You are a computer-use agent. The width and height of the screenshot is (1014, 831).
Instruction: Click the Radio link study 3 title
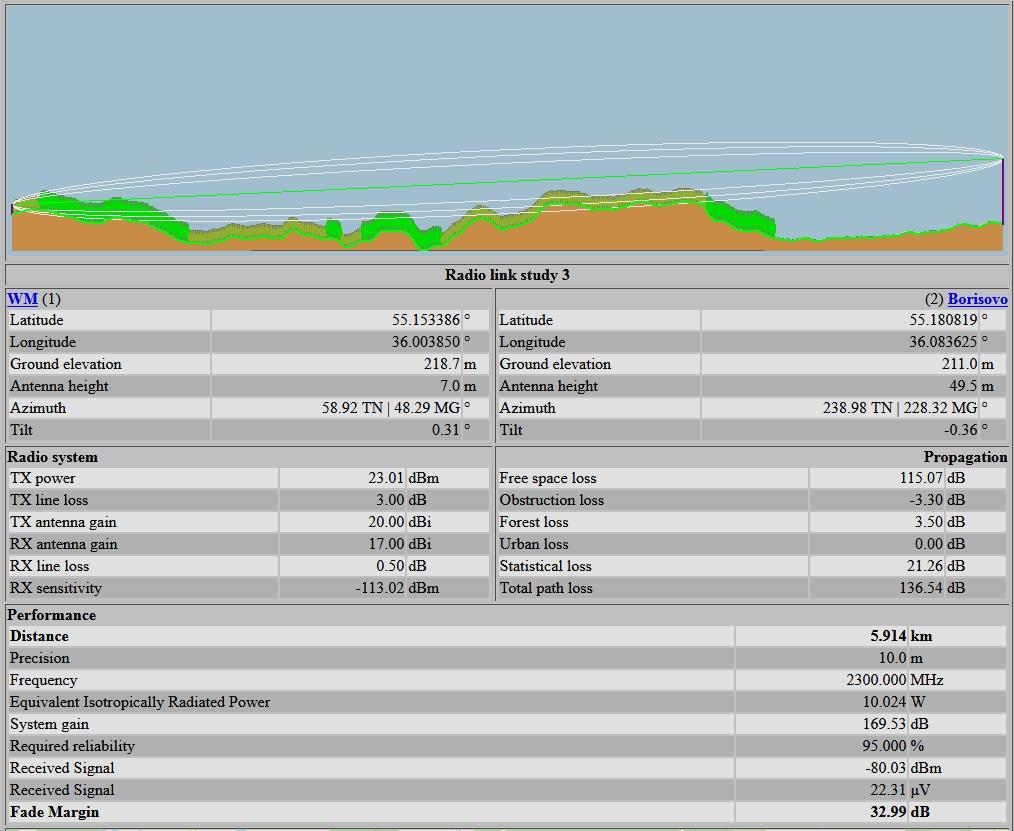[x=507, y=275]
